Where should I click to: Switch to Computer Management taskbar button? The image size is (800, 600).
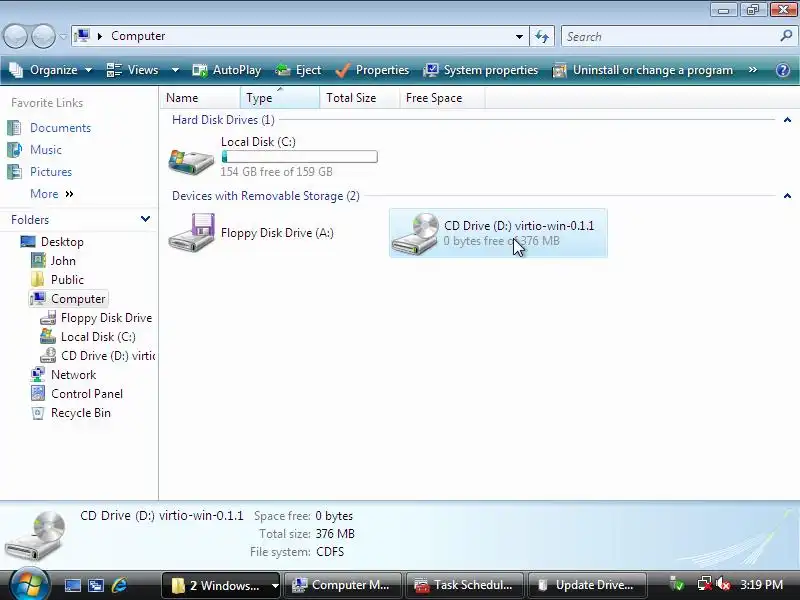click(x=343, y=585)
